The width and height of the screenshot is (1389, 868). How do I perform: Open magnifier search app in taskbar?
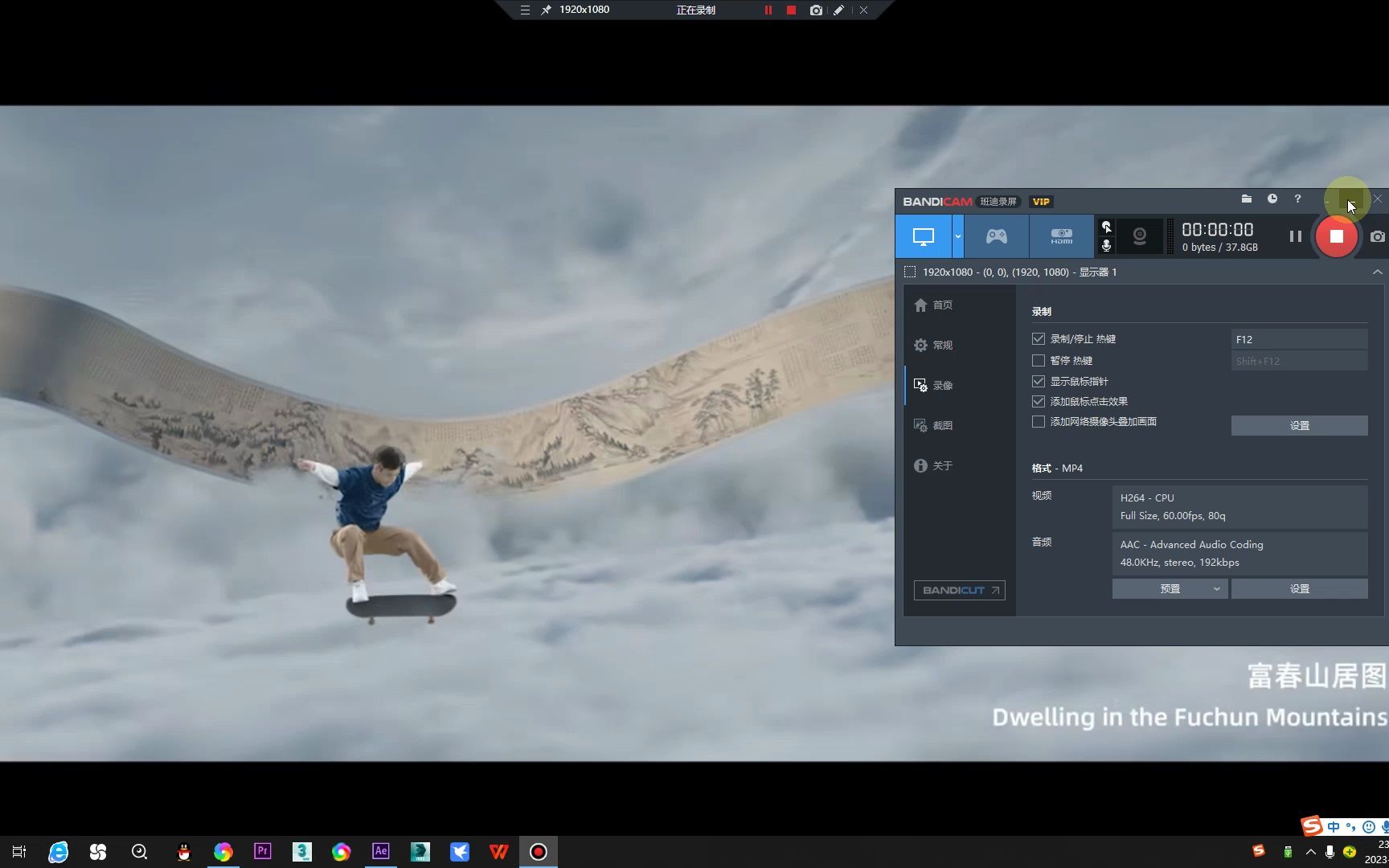[139, 852]
